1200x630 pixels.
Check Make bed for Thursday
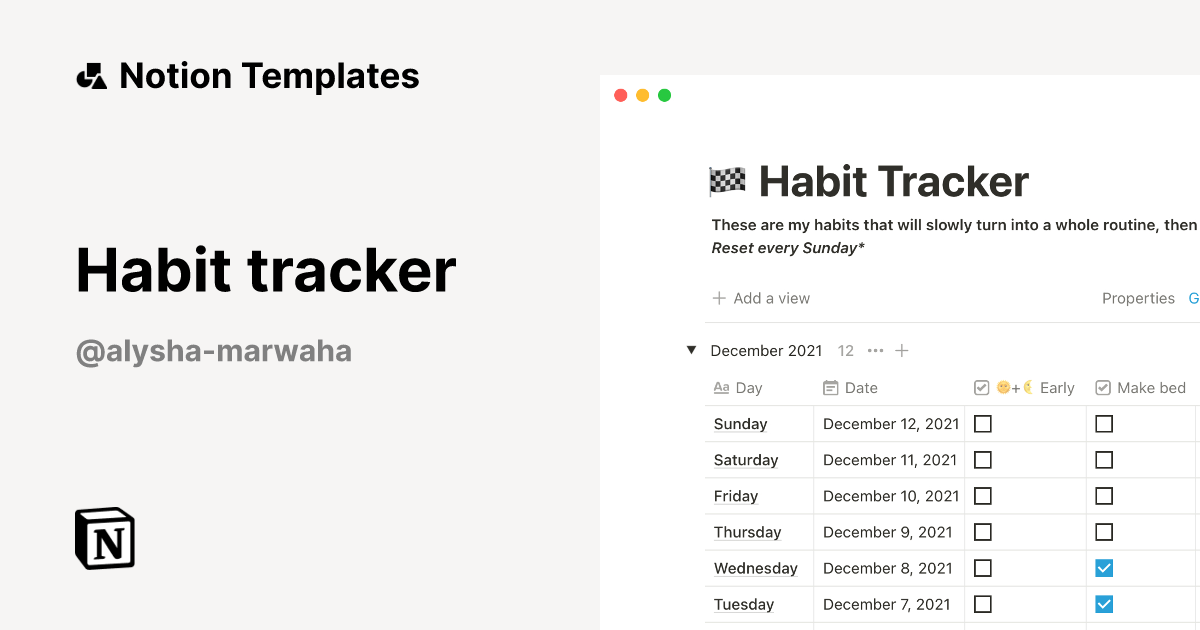click(x=1104, y=531)
